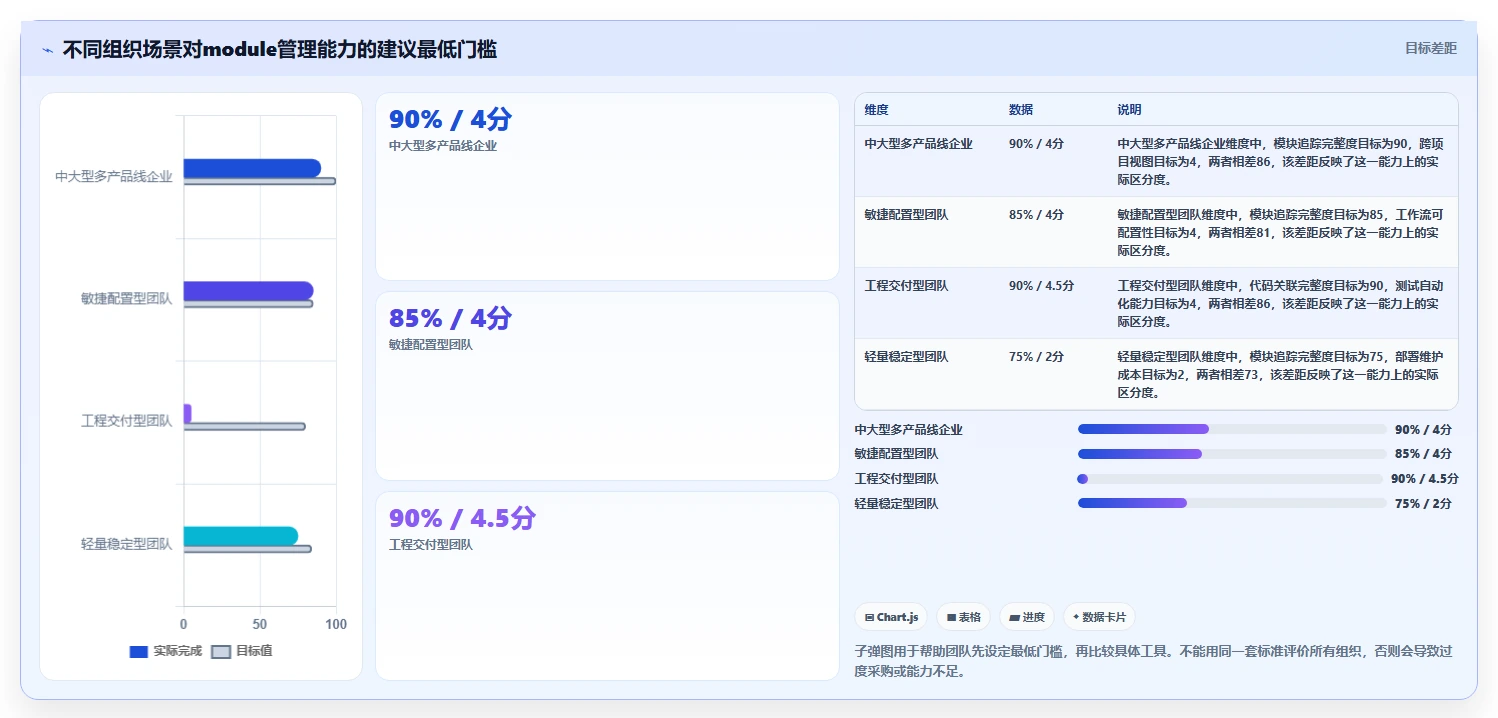The height and width of the screenshot is (718, 1498).
Task: Click the 进度 chip
Action: coord(1027,617)
